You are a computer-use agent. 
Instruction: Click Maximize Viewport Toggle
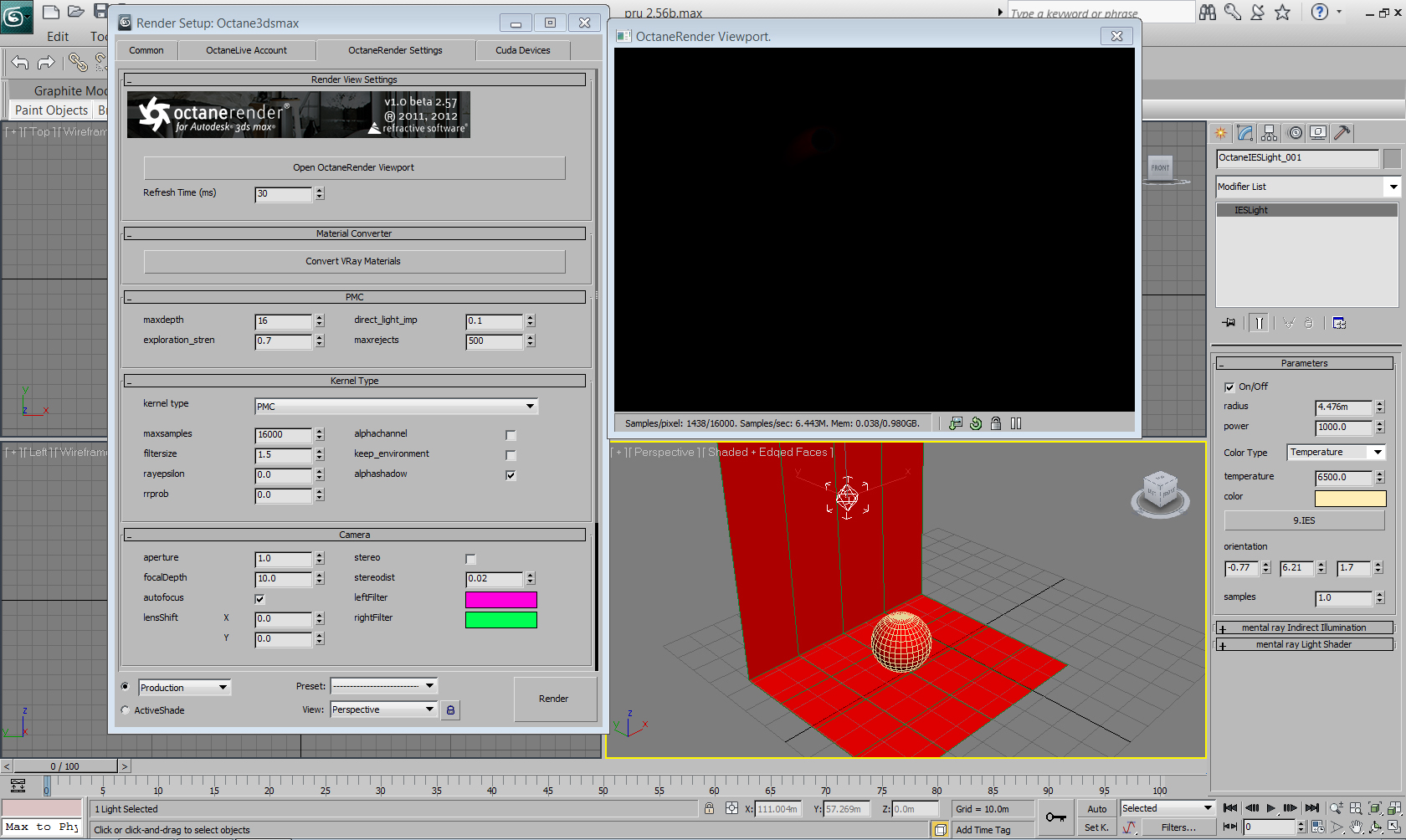(x=1394, y=827)
